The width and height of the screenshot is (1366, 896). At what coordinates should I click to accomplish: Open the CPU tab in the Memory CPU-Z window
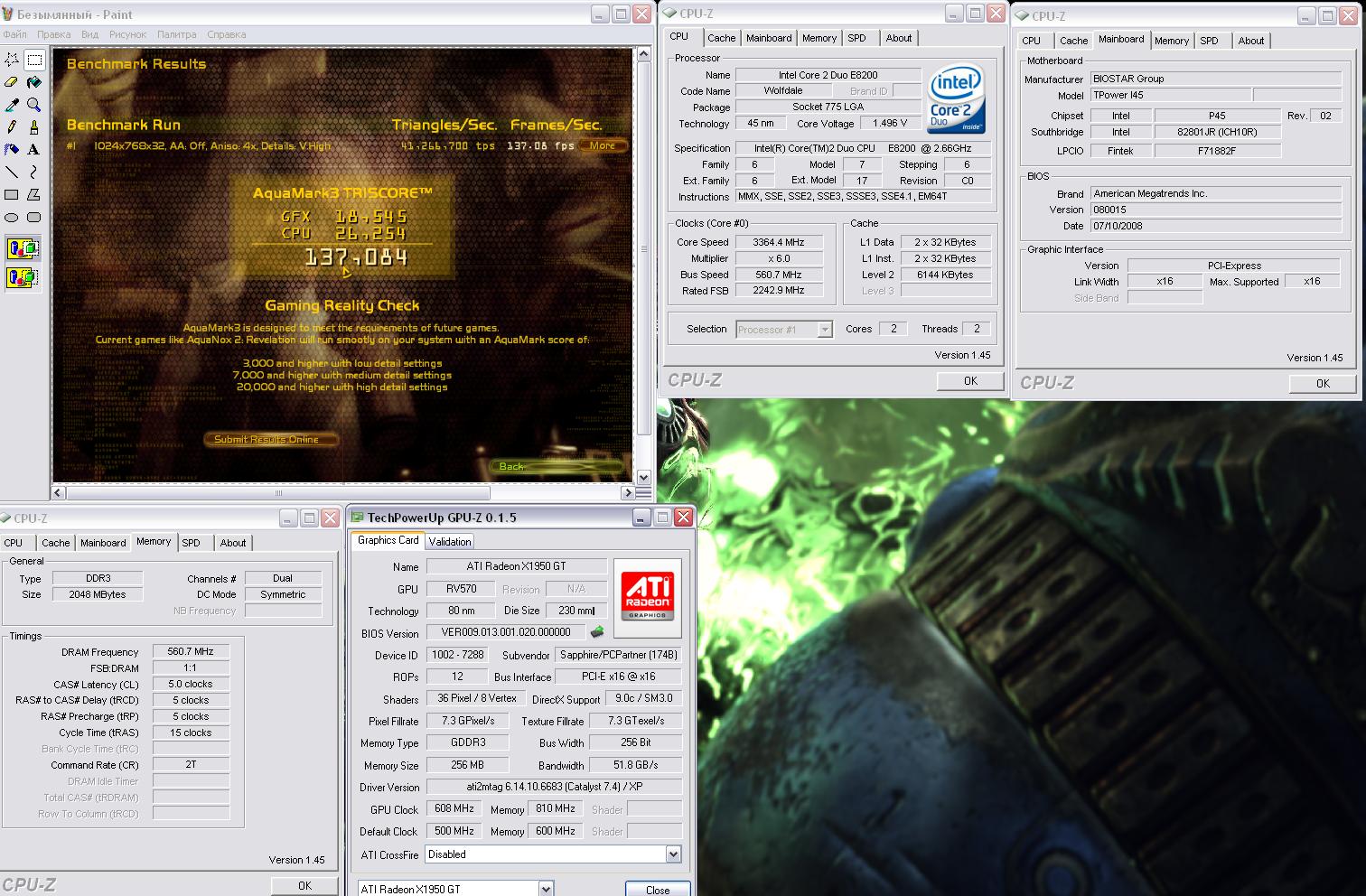click(14, 543)
